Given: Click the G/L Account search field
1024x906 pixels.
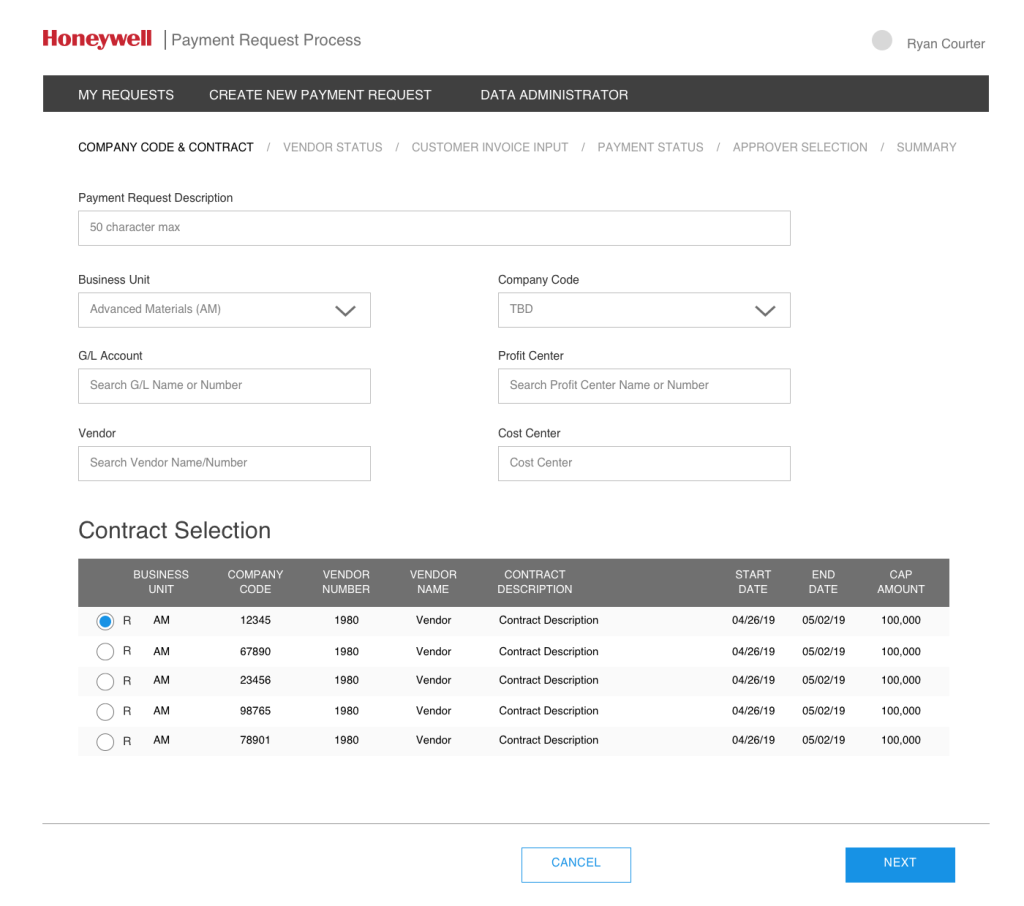Looking at the screenshot, I should [224, 386].
